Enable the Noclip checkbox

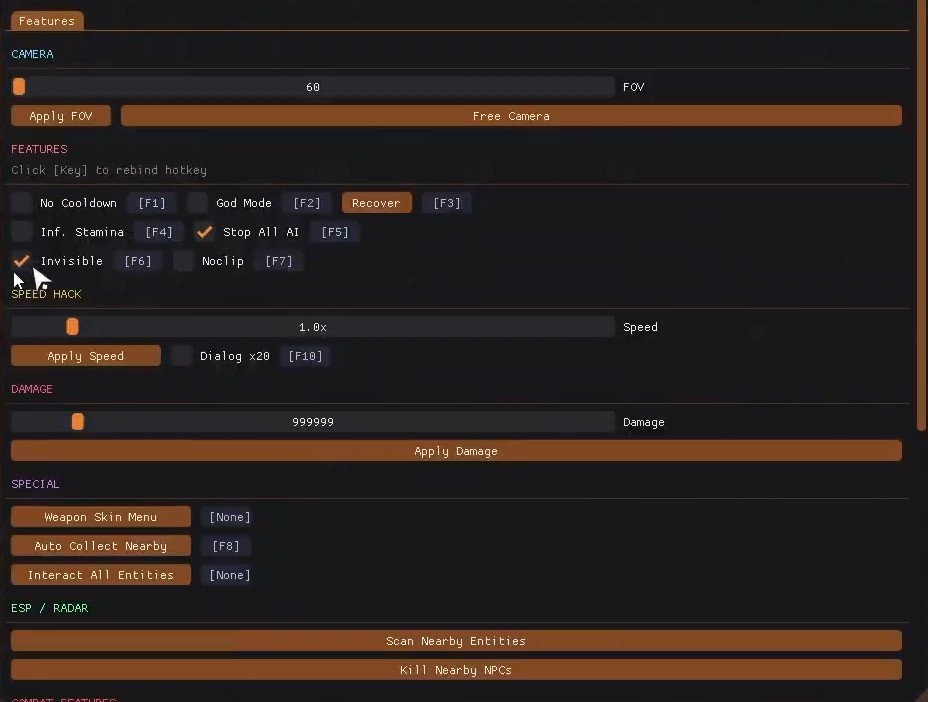183,260
